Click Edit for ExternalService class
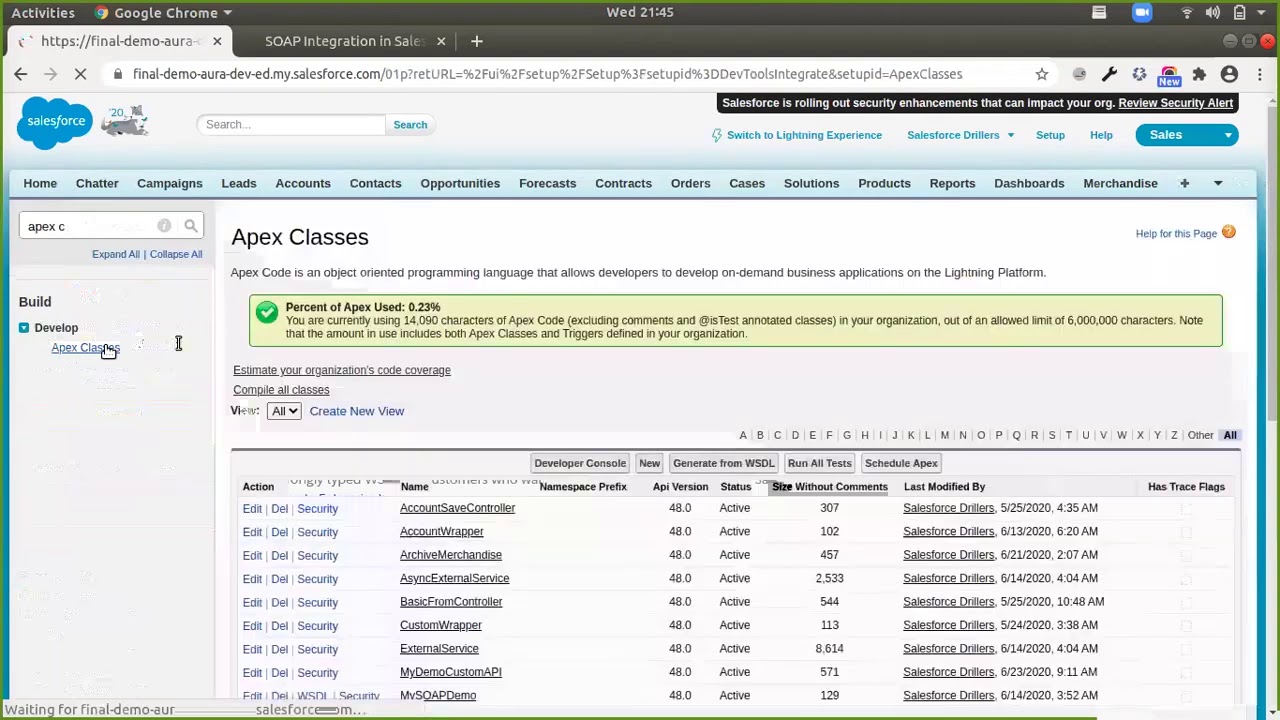Image resolution: width=1280 pixels, height=720 pixels. pyautogui.click(x=252, y=649)
